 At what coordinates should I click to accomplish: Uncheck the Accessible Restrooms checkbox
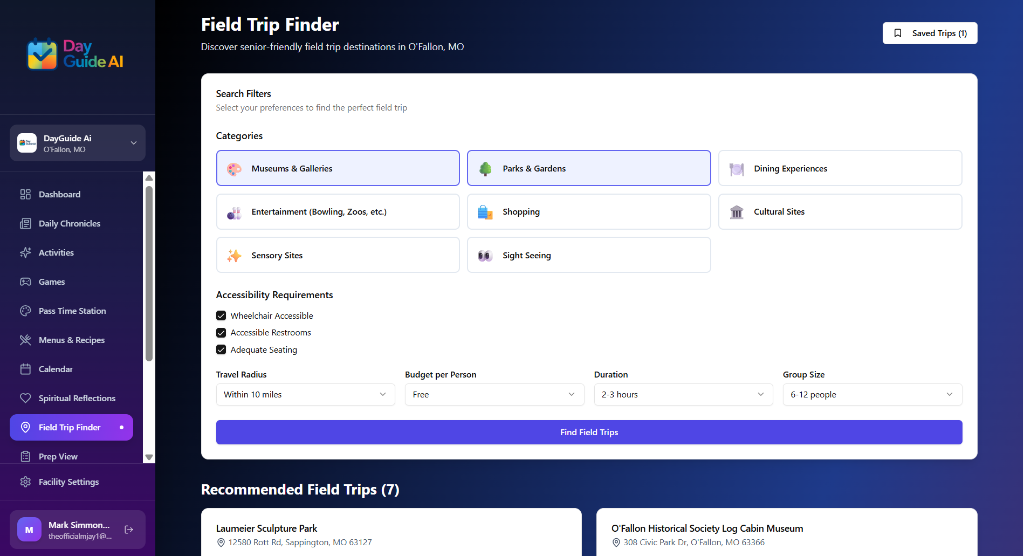coord(221,333)
